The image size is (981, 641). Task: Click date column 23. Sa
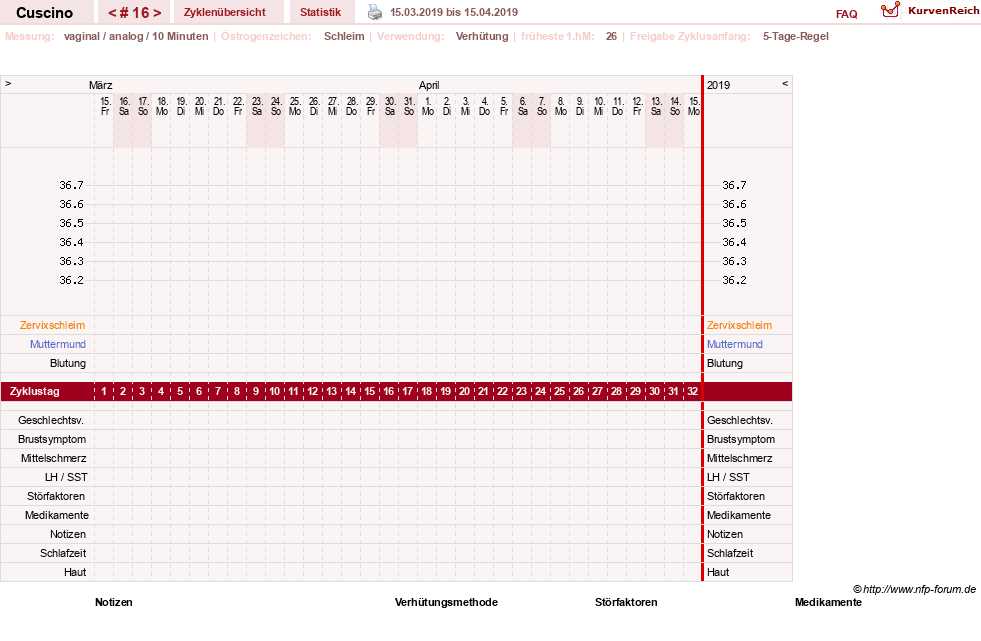pyautogui.click(x=257, y=106)
